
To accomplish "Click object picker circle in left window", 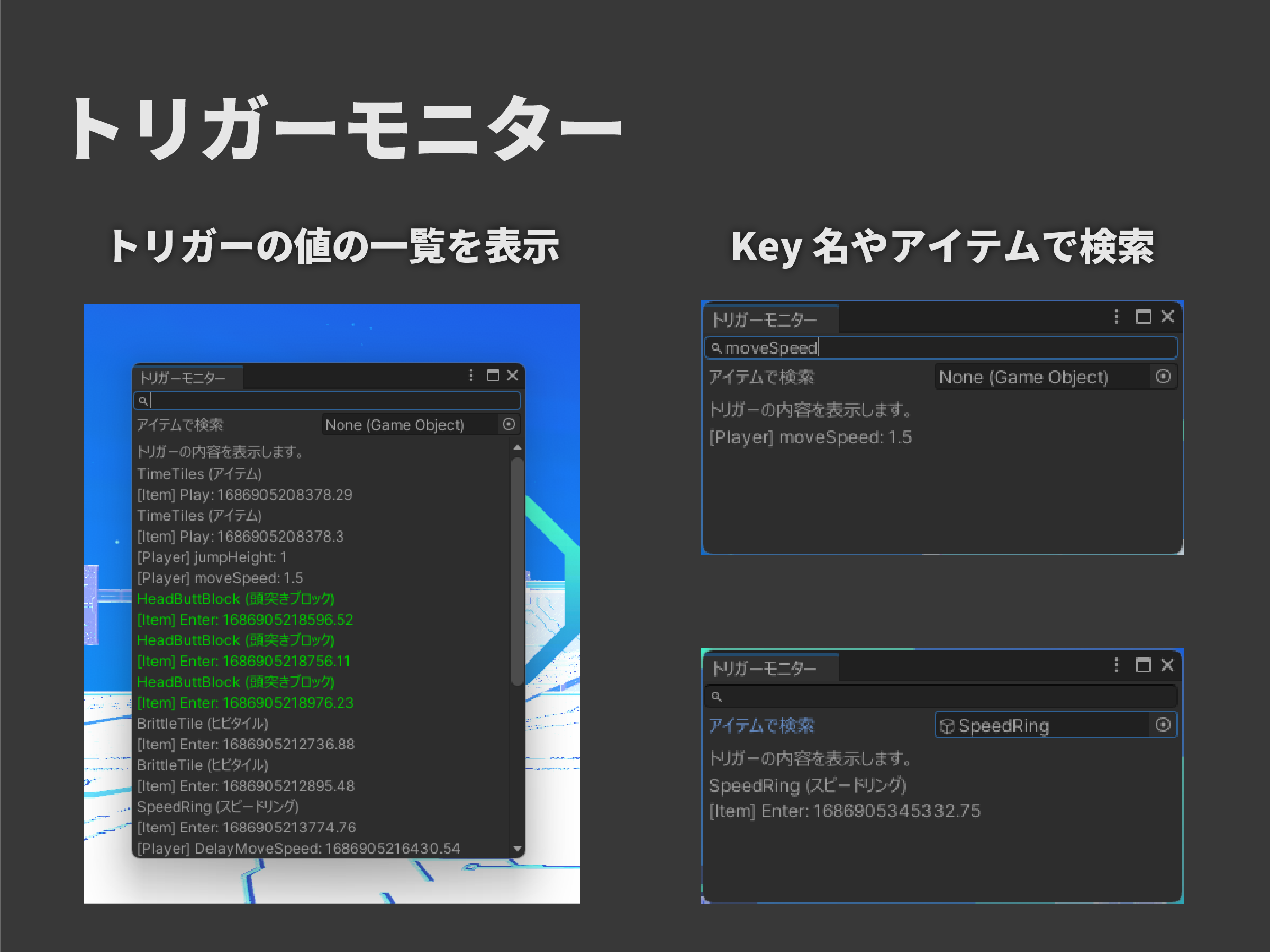I will click(509, 424).
